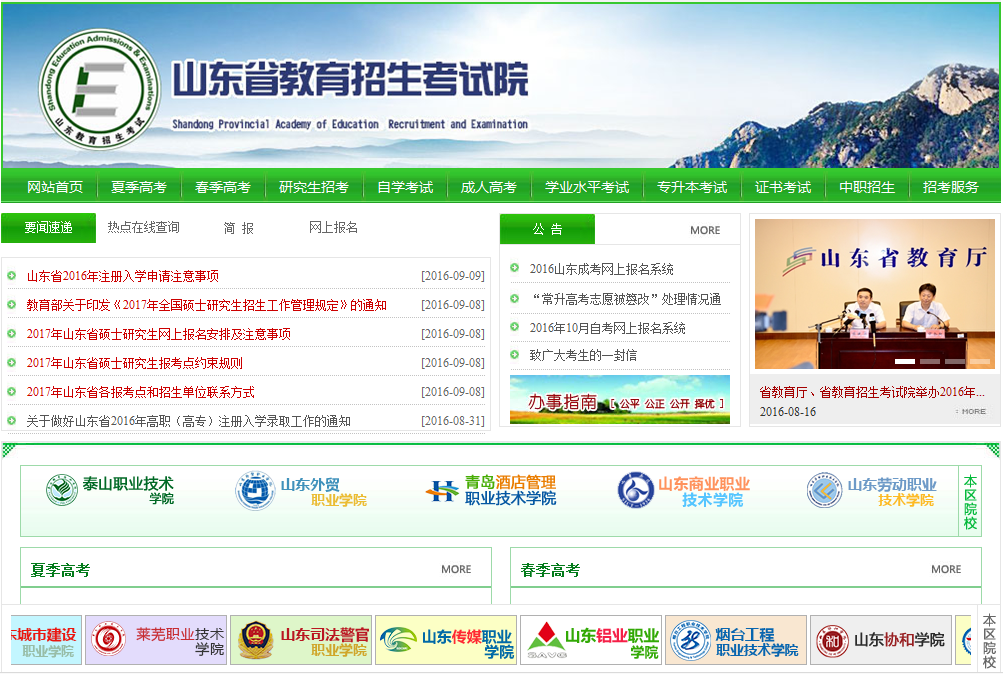The height and width of the screenshot is (674, 1003).
Task: Click MORE in the 夏季高考 section
Action: click(x=456, y=569)
